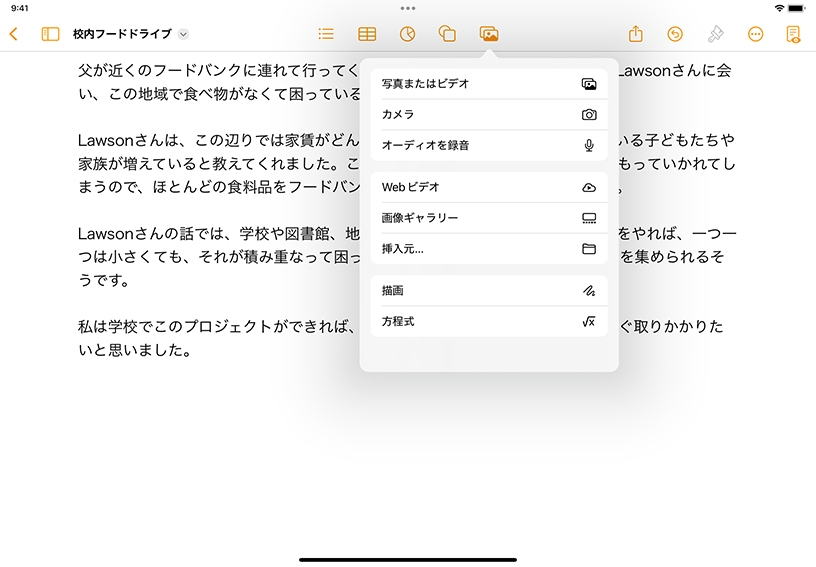The image size is (816, 567).
Task: Open the list formatting icon in toolbar
Action: click(326, 34)
